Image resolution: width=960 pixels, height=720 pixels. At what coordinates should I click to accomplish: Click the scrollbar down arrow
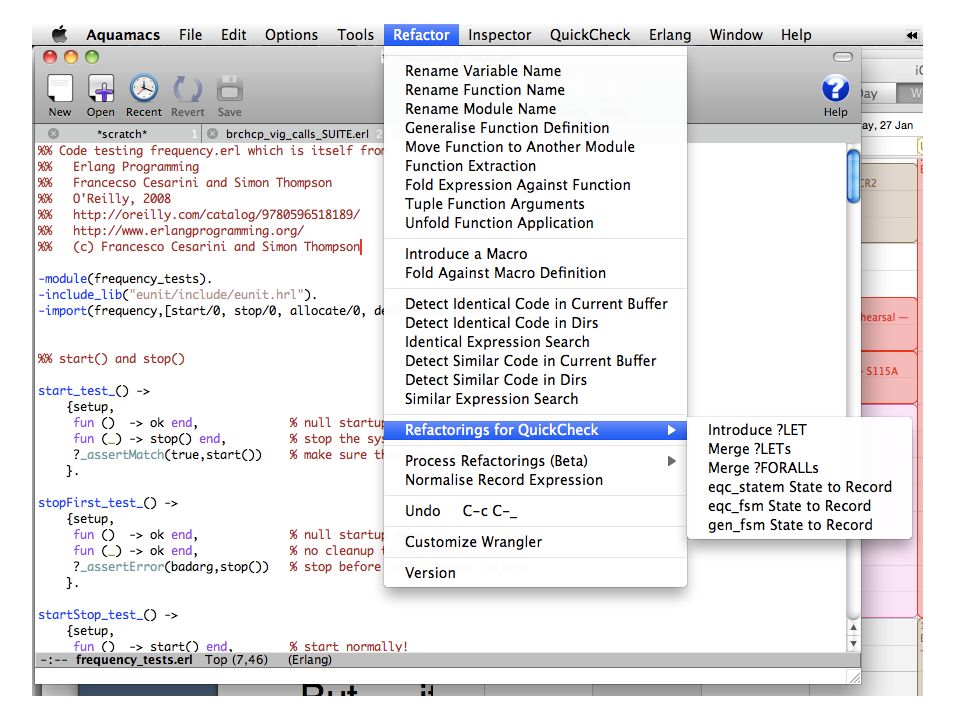click(853, 643)
